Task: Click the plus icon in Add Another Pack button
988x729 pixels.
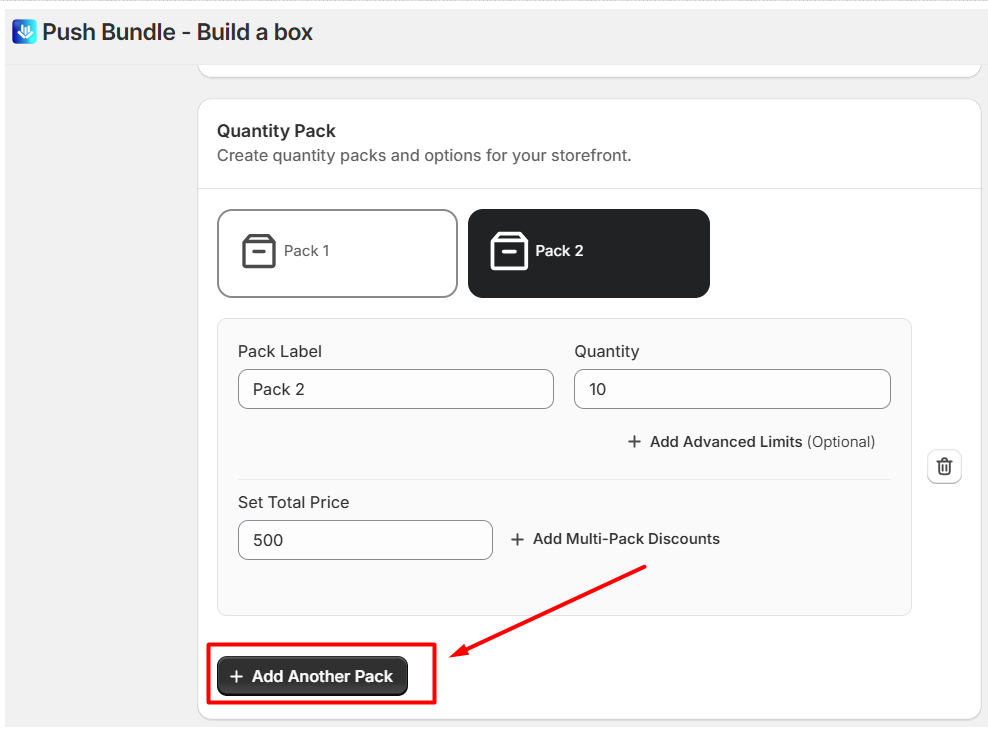Action: (x=236, y=676)
